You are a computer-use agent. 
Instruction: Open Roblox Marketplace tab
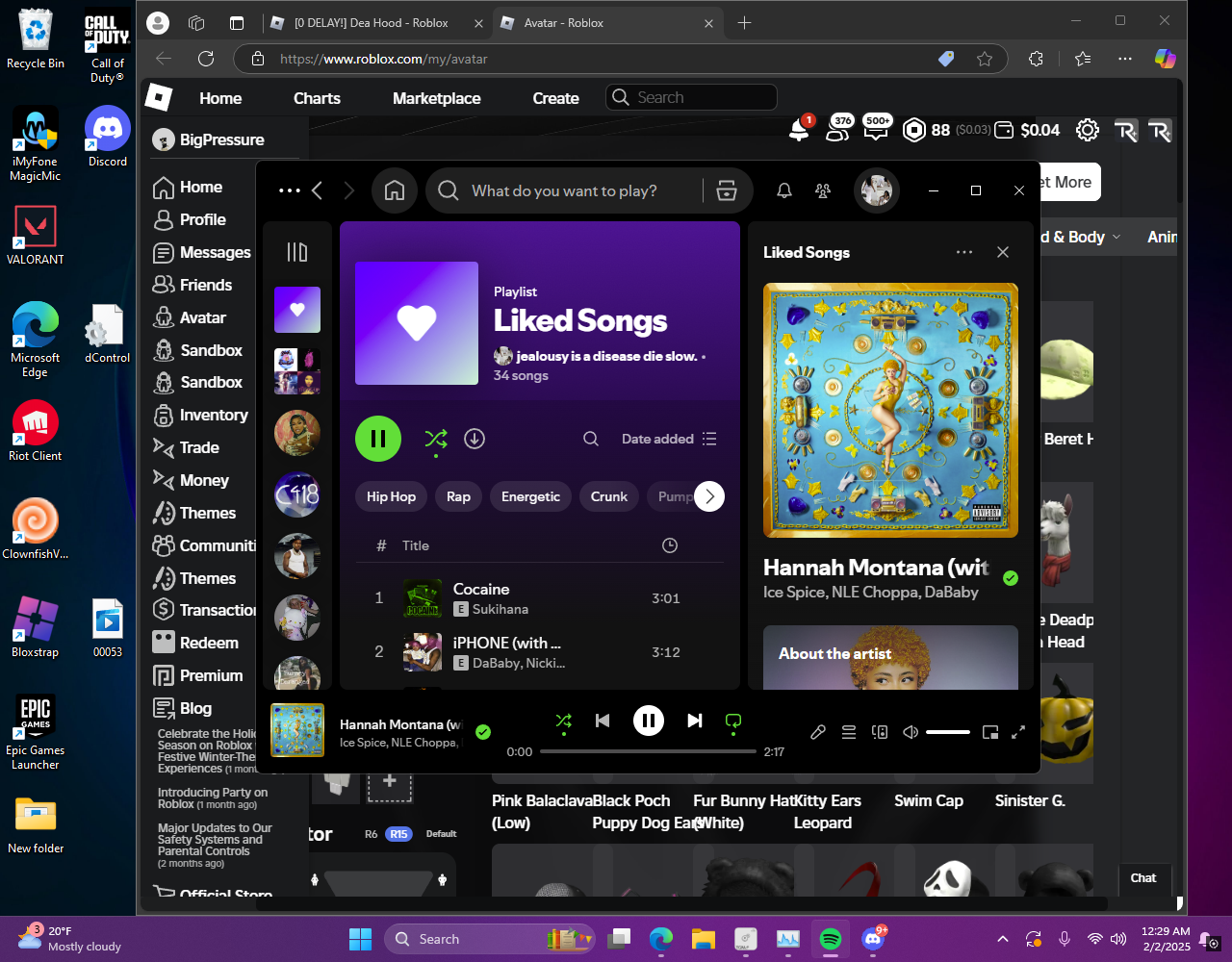[437, 98]
